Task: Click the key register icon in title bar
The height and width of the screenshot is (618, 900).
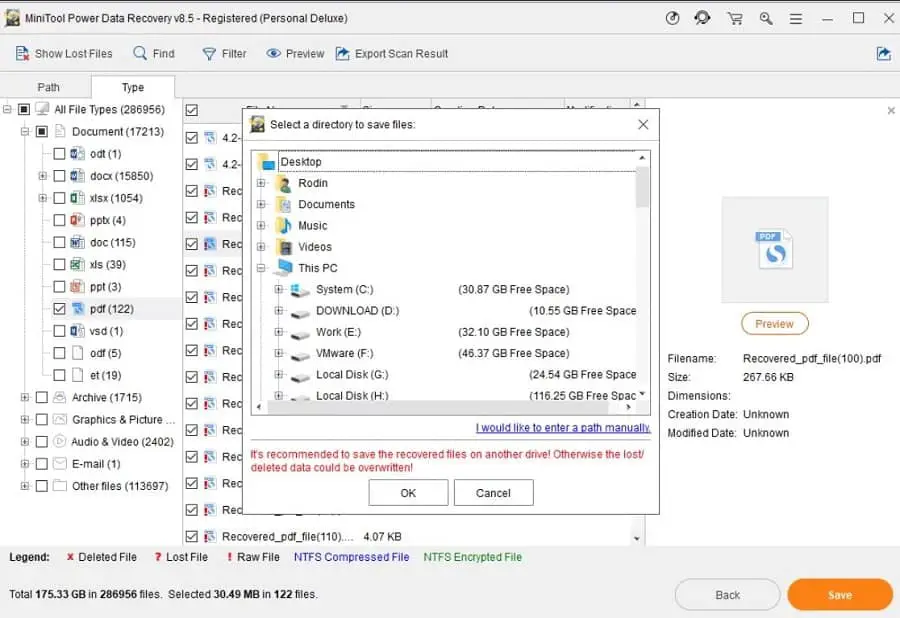Action: pos(766,18)
